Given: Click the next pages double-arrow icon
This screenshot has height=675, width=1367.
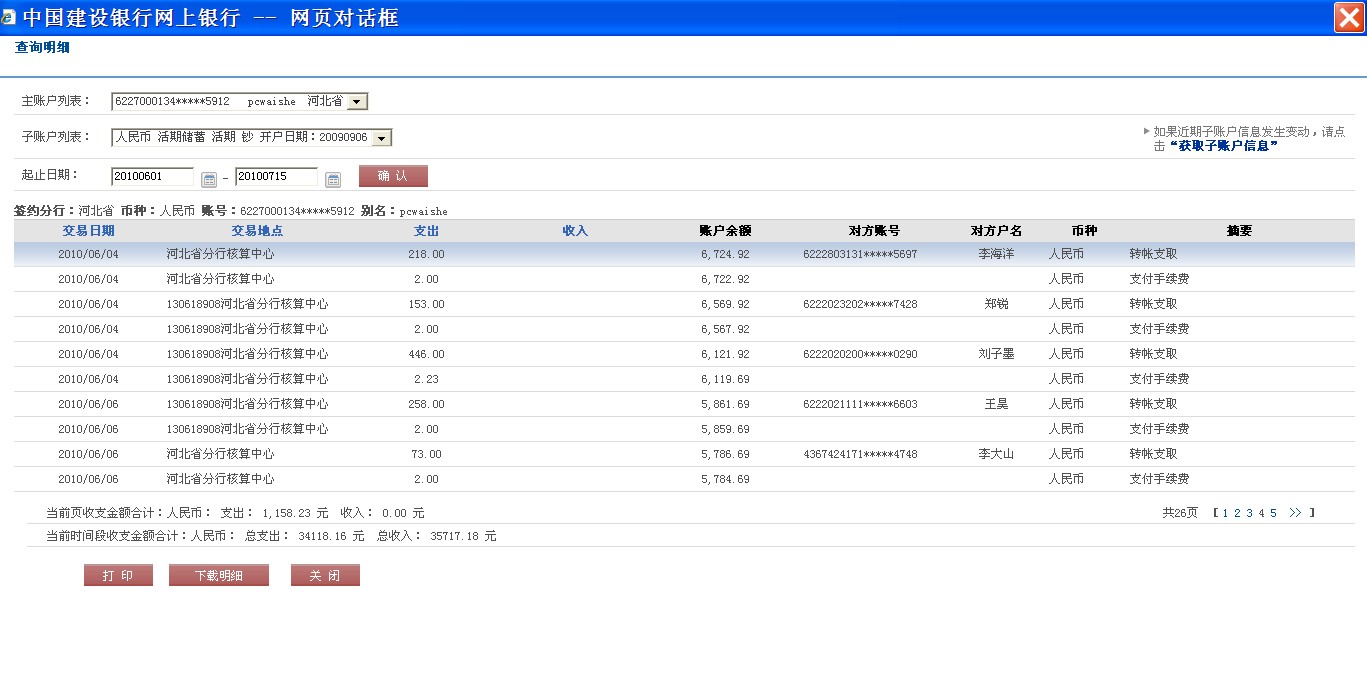Looking at the screenshot, I should point(1295,513).
